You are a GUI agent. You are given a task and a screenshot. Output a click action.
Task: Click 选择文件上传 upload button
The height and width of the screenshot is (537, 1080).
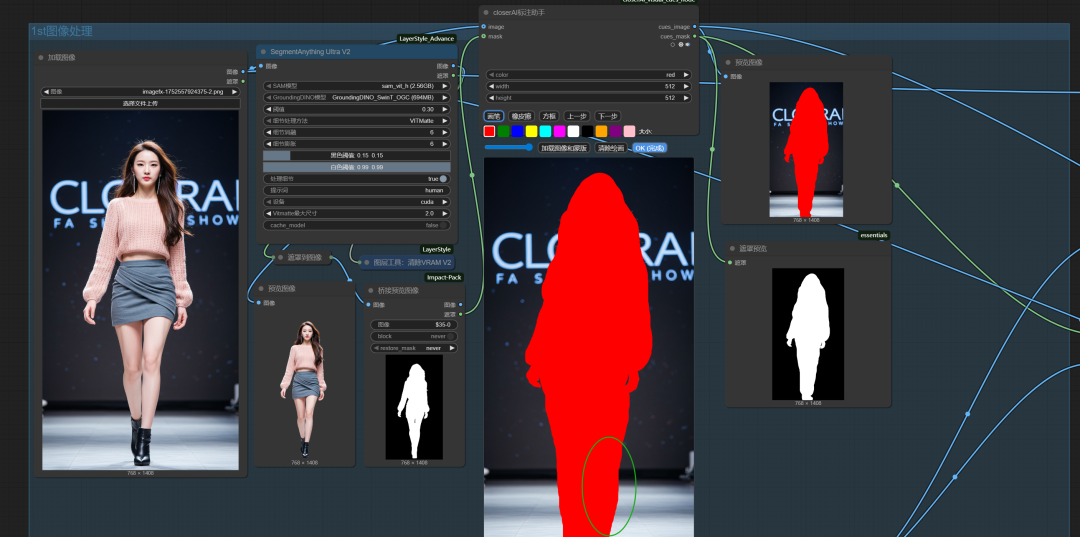(x=141, y=103)
